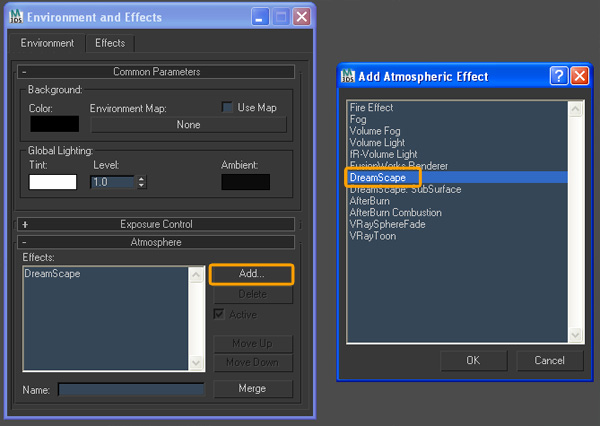Click Effects list scrollbar down arrow
This screenshot has height=426, width=600.
(196, 362)
